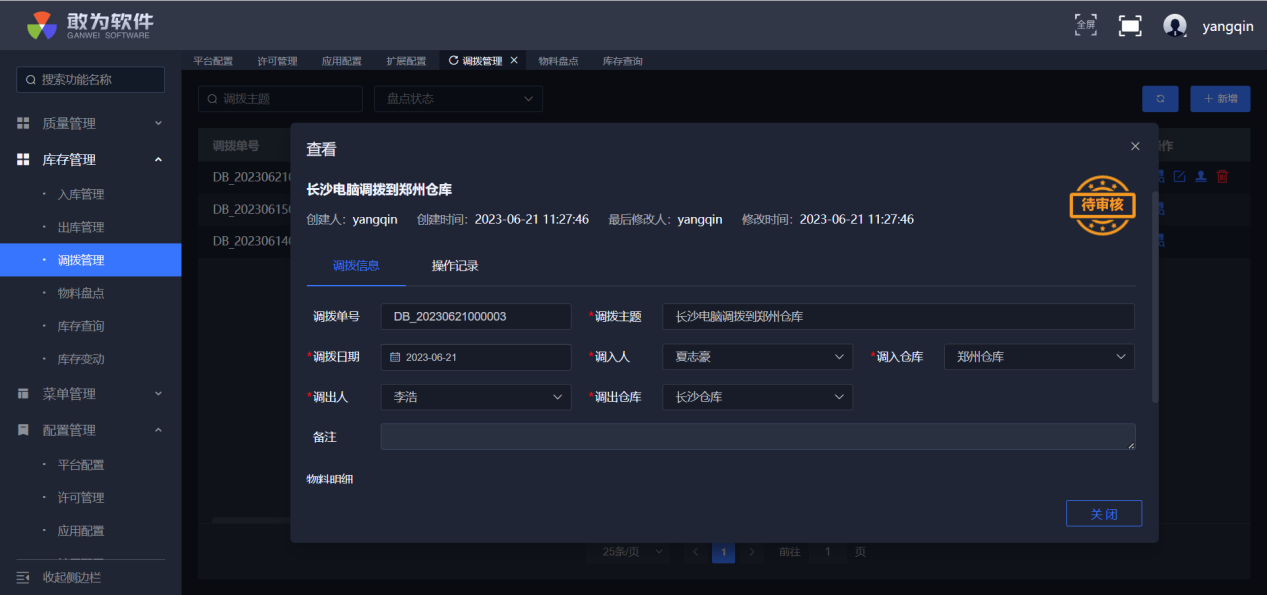
Task: Click the approval stamp icon in first row
Action: 1201,177
